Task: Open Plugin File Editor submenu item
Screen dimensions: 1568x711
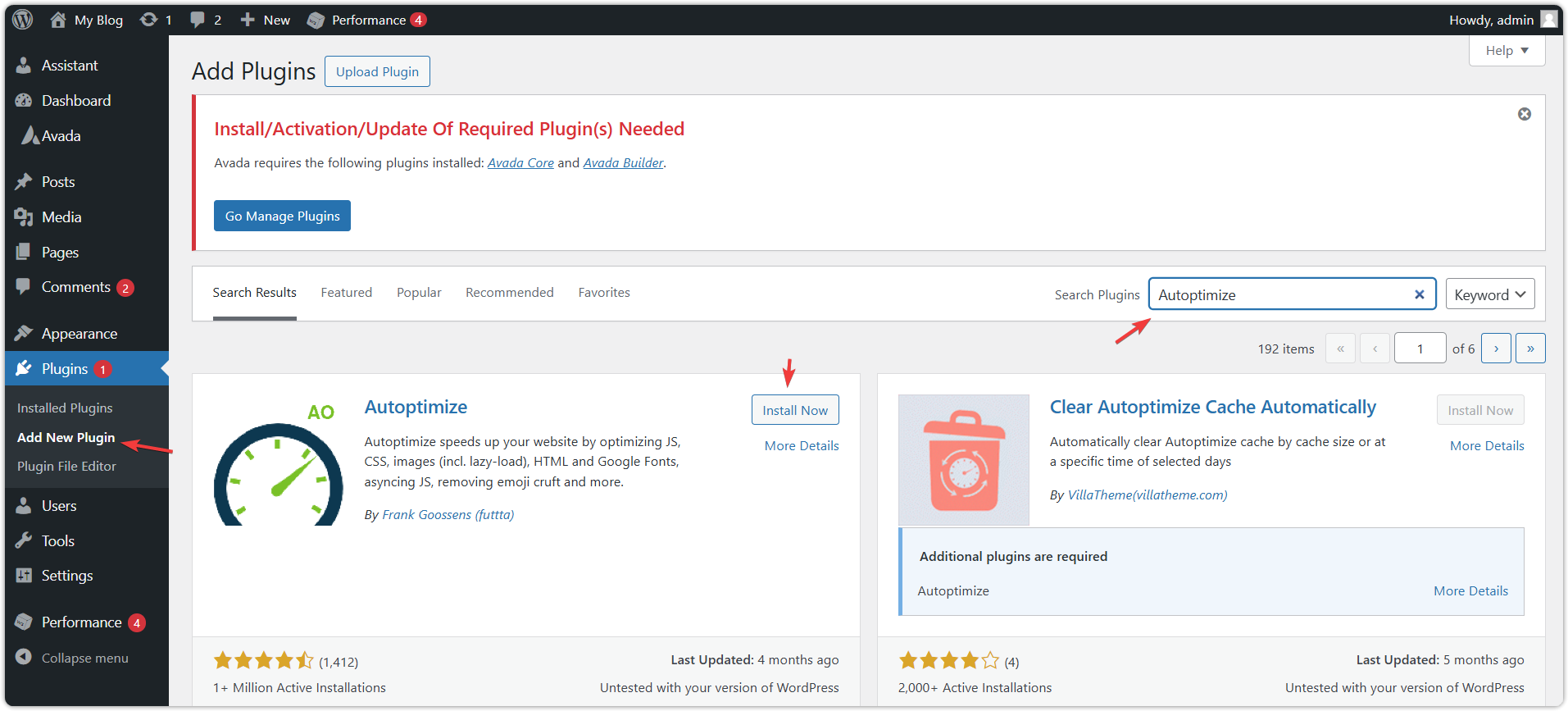Action: point(66,467)
